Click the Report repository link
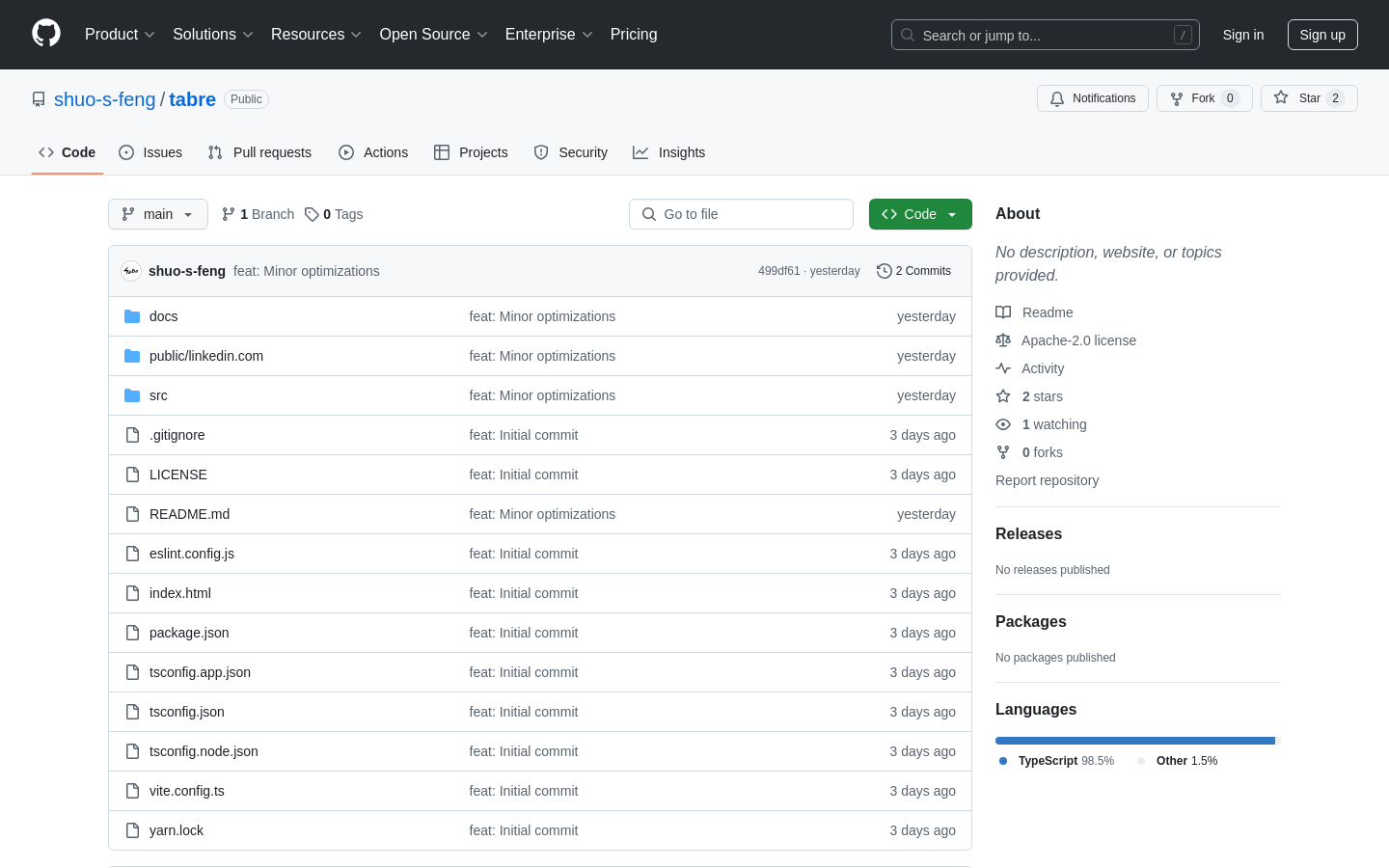Screen dimensions: 1389x868 pos(1047,480)
